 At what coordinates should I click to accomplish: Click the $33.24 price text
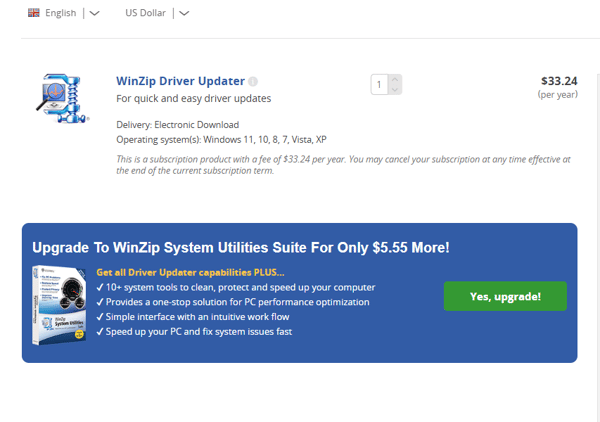[x=559, y=81]
